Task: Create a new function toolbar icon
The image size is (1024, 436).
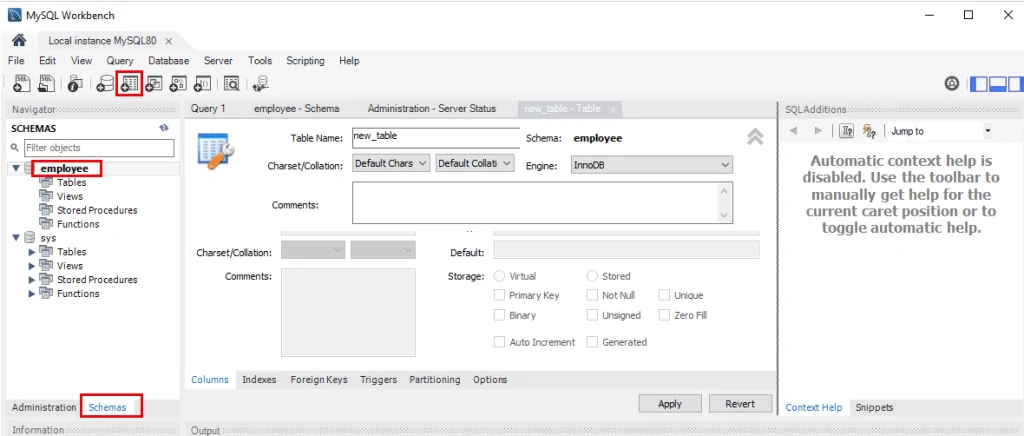Action: [202, 84]
